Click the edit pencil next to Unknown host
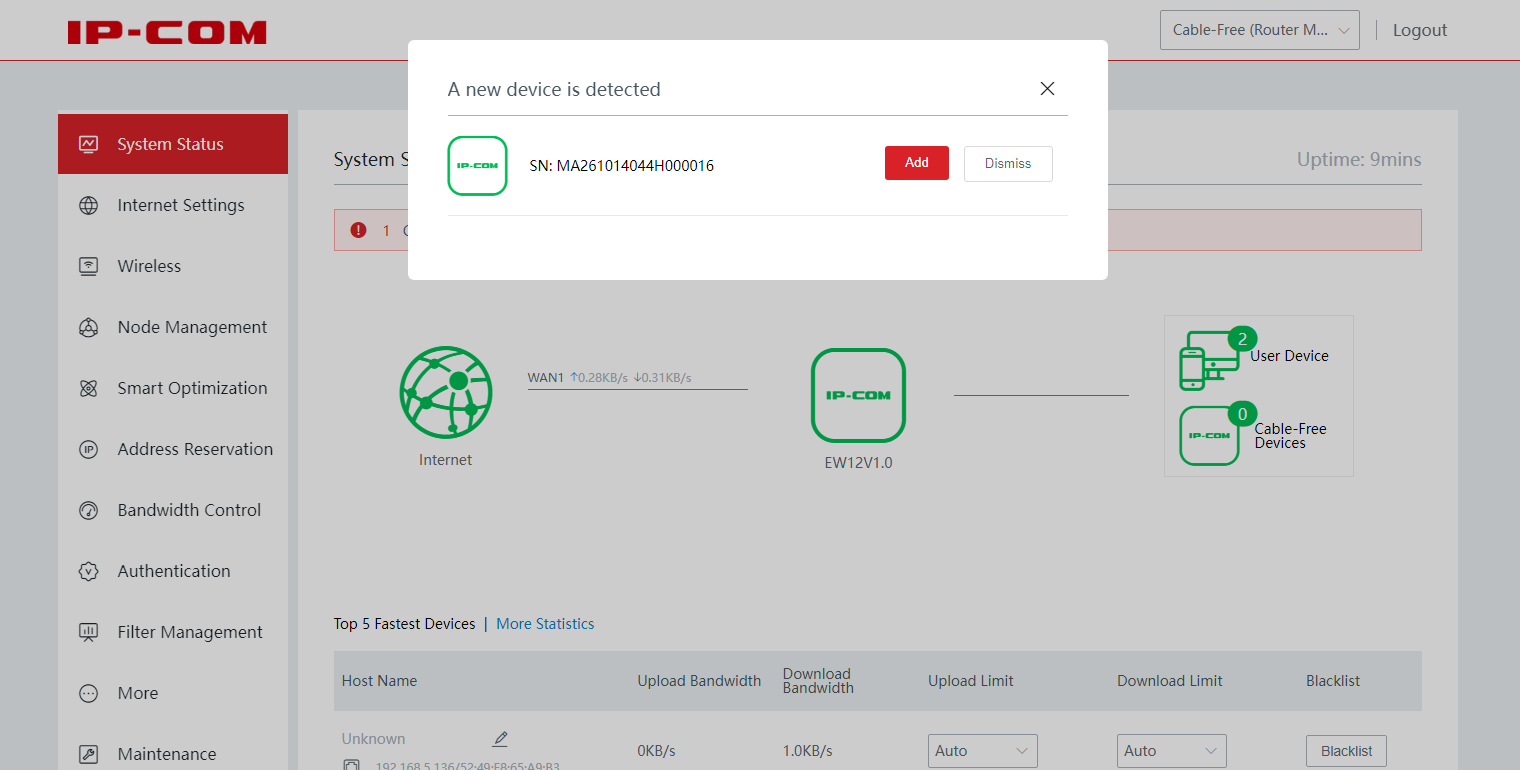The width and height of the screenshot is (1520, 770). [500, 739]
